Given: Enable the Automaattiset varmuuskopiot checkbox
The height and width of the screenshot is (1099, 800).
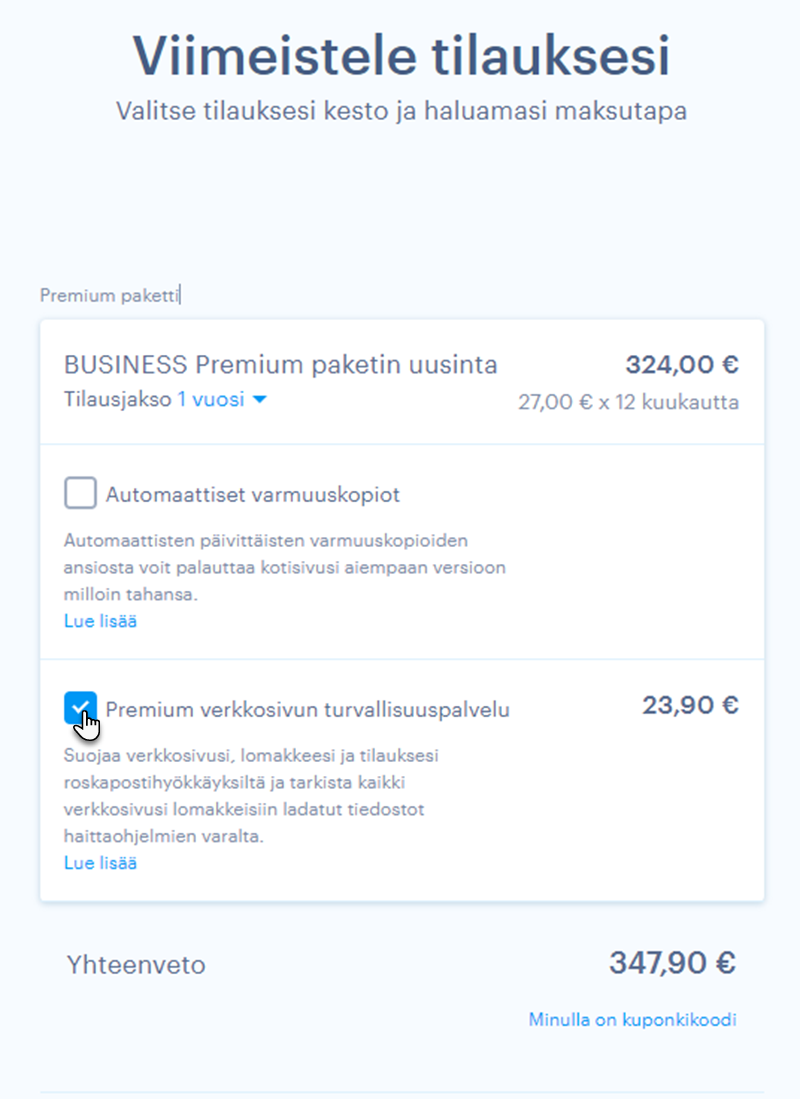Looking at the screenshot, I should (x=80, y=493).
